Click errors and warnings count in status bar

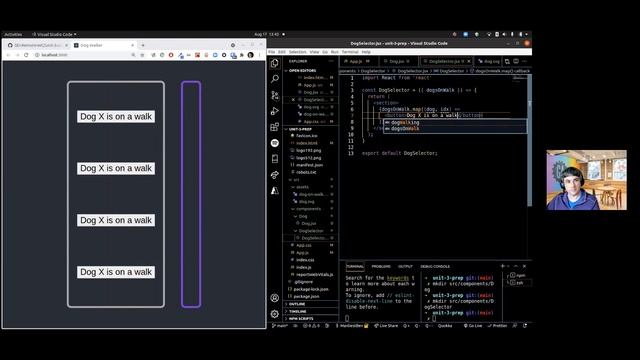(311, 326)
